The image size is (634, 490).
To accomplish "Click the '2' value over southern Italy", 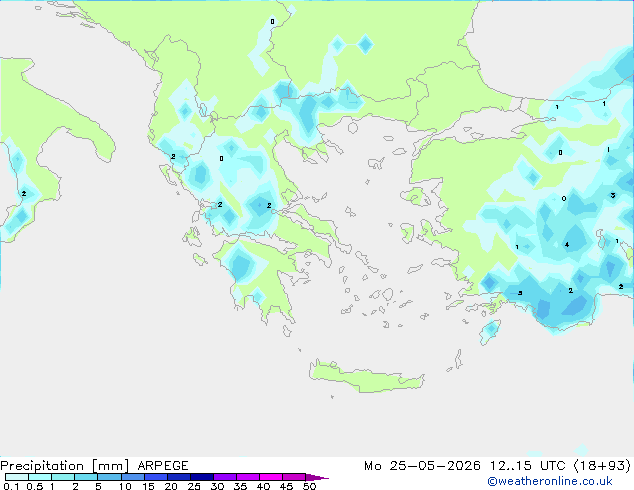I will point(24,194).
